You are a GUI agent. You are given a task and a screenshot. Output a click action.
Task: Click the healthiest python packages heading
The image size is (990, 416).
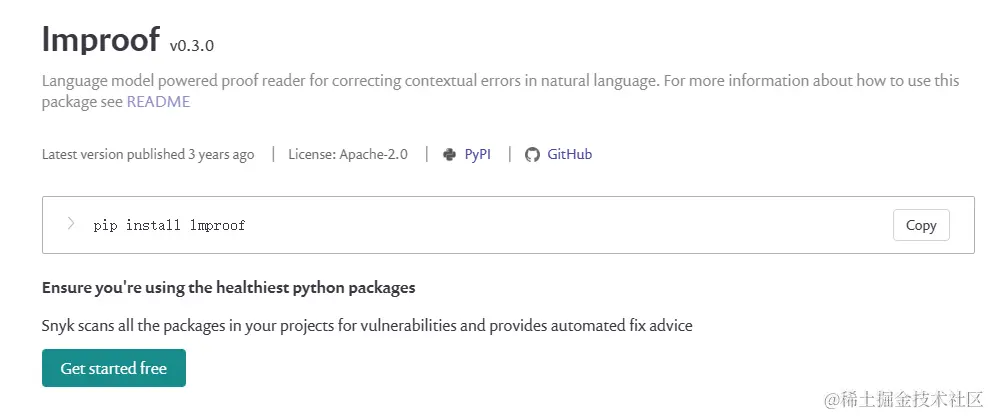228,287
